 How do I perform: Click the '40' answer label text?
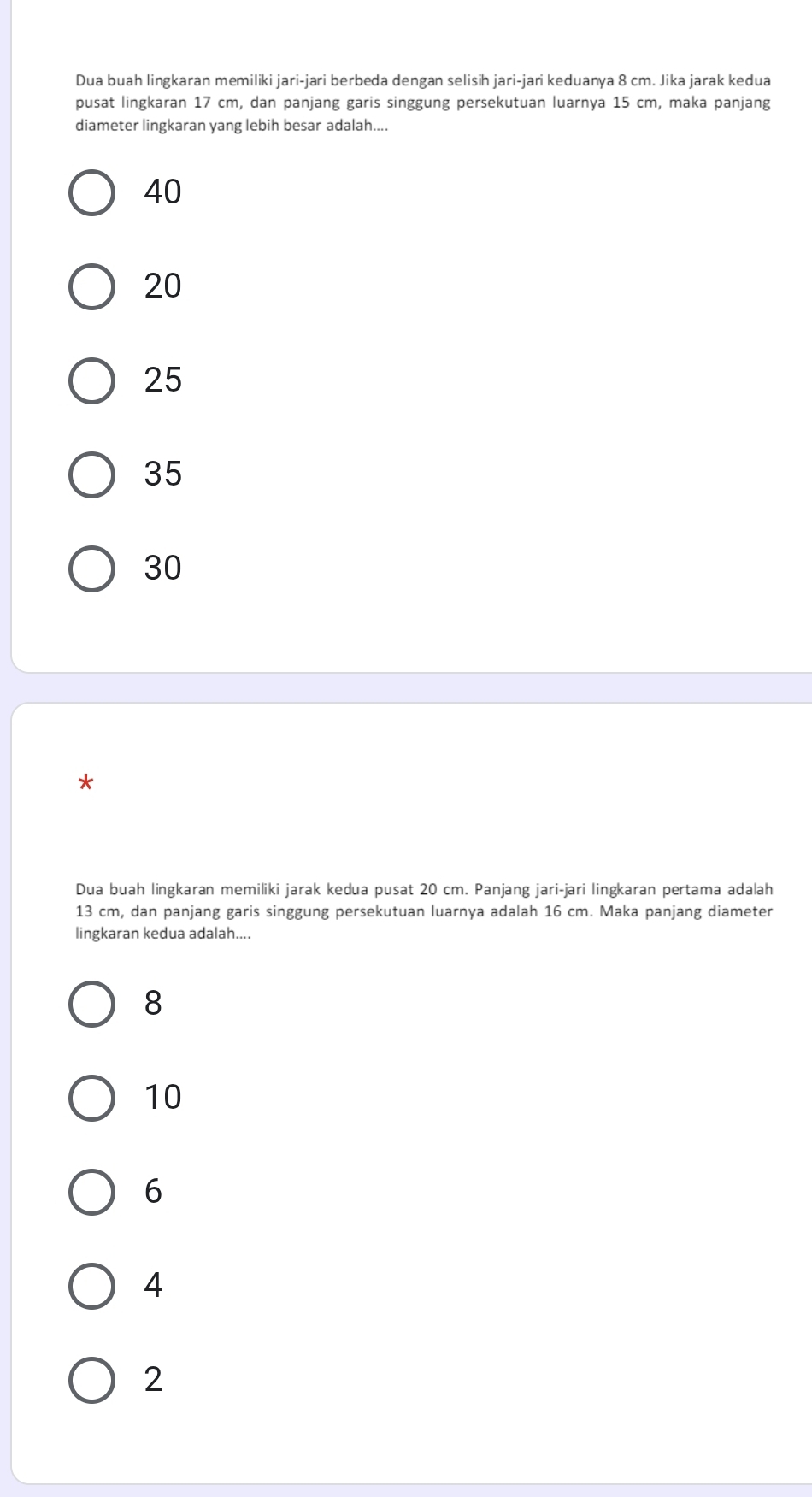coord(163,192)
